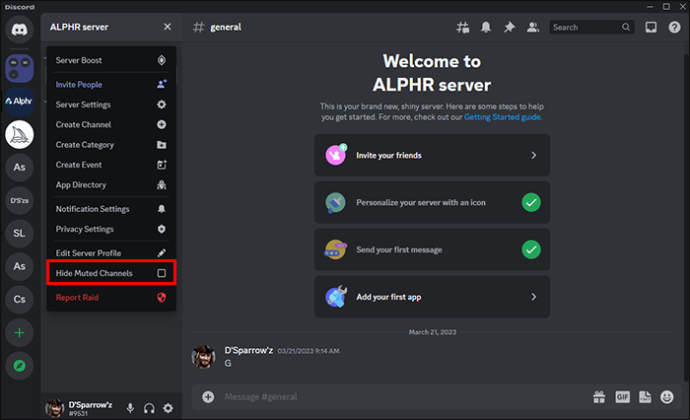
Task: Click D'Sparrow'z username in chat
Action: pyautogui.click(x=249, y=350)
